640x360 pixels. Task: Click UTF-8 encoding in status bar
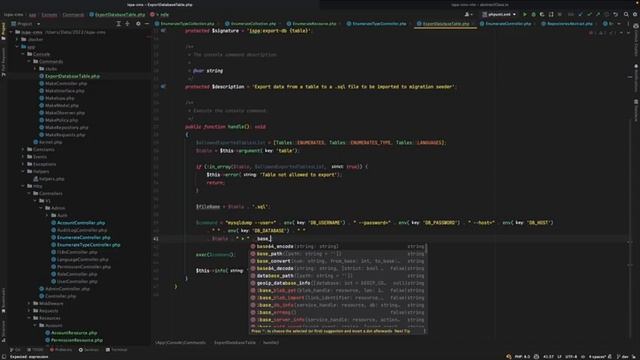tap(571, 357)
